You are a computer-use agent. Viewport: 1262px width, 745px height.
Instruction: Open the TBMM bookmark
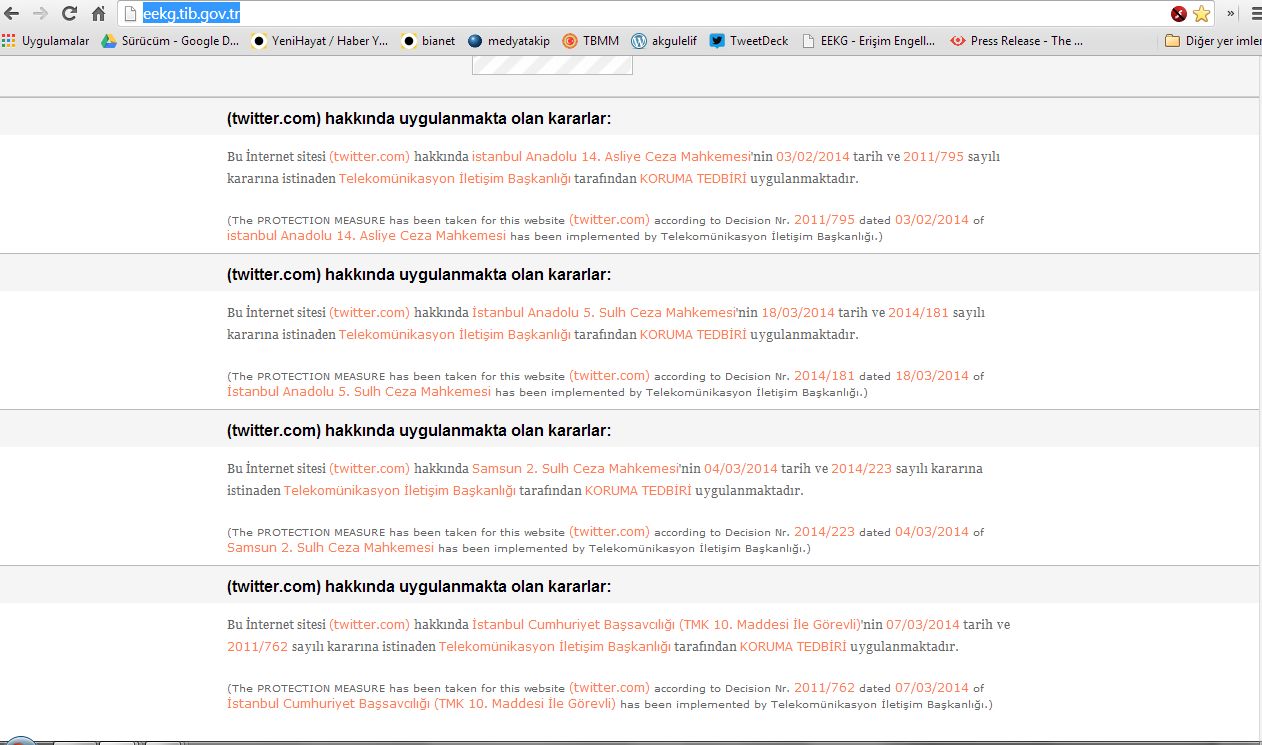pos(590,41)
